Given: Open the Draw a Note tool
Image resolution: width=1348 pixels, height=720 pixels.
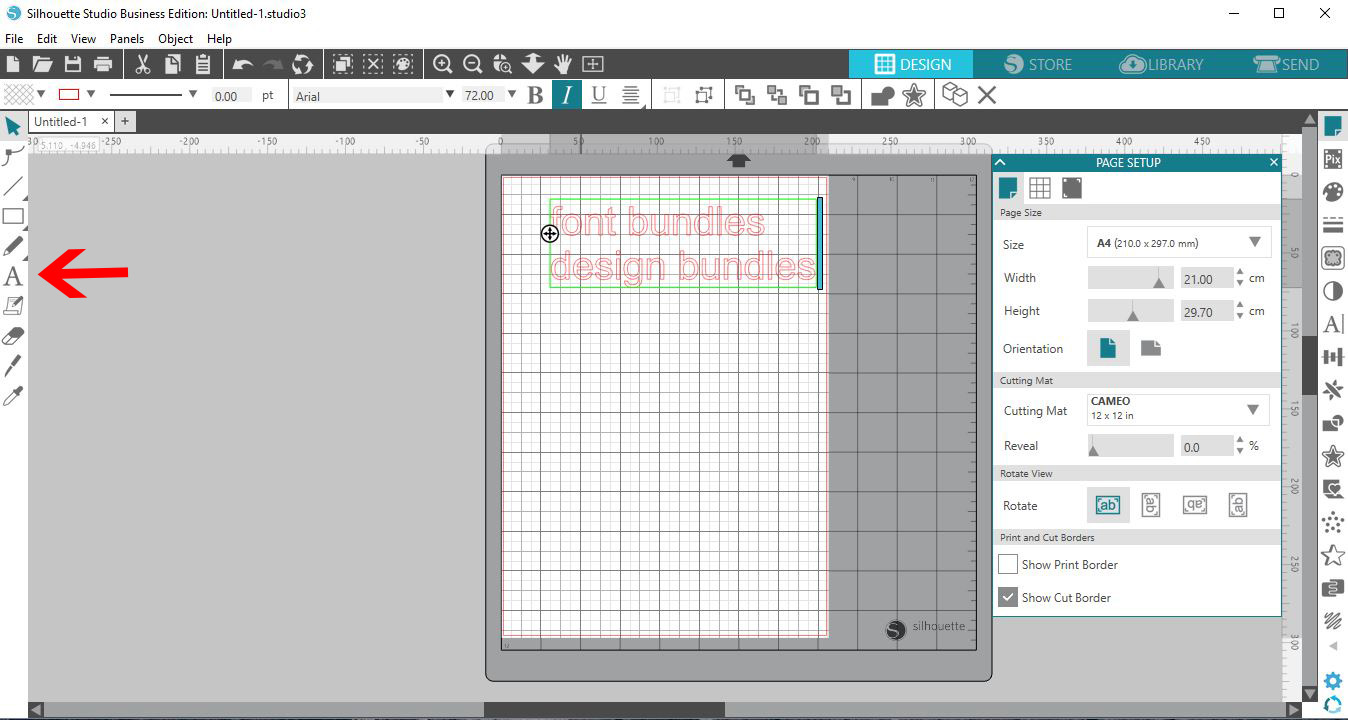Looking at the screenshot, I should click(x=13, y=306).
